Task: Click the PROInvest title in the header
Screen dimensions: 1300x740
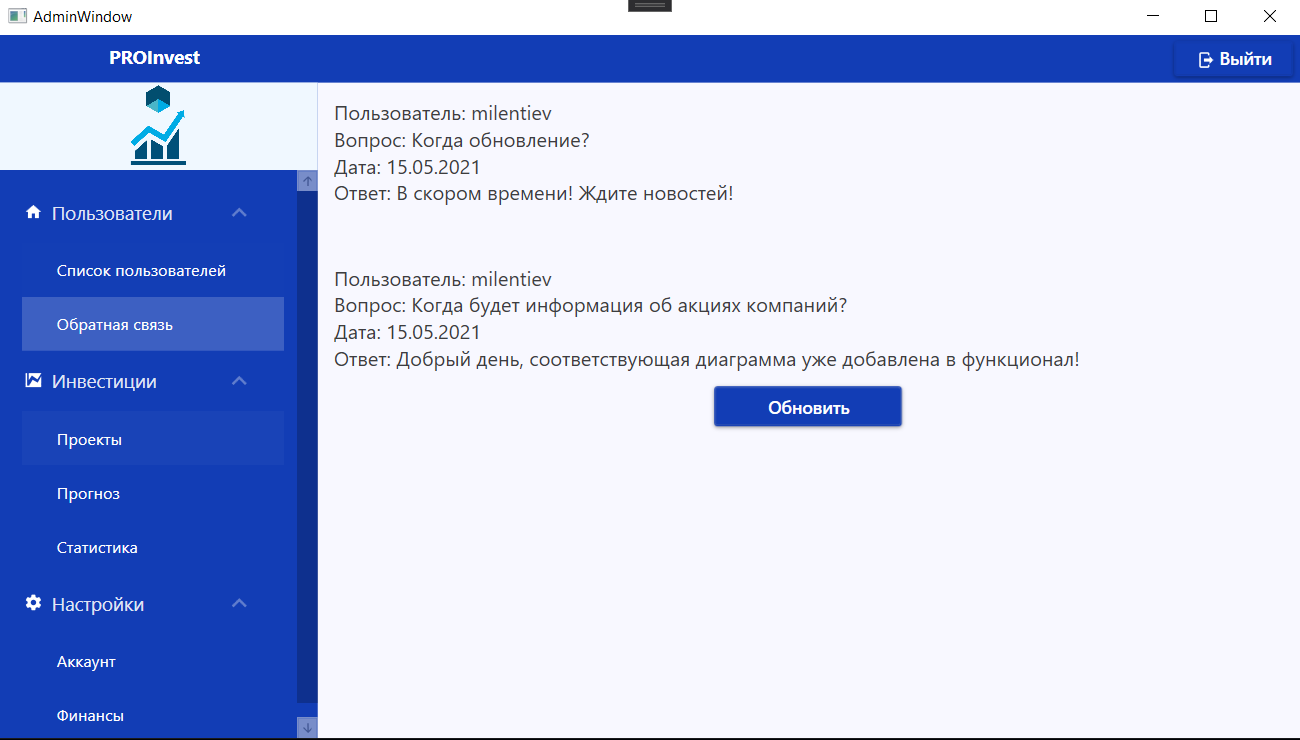Action: [x=155, y=58]
